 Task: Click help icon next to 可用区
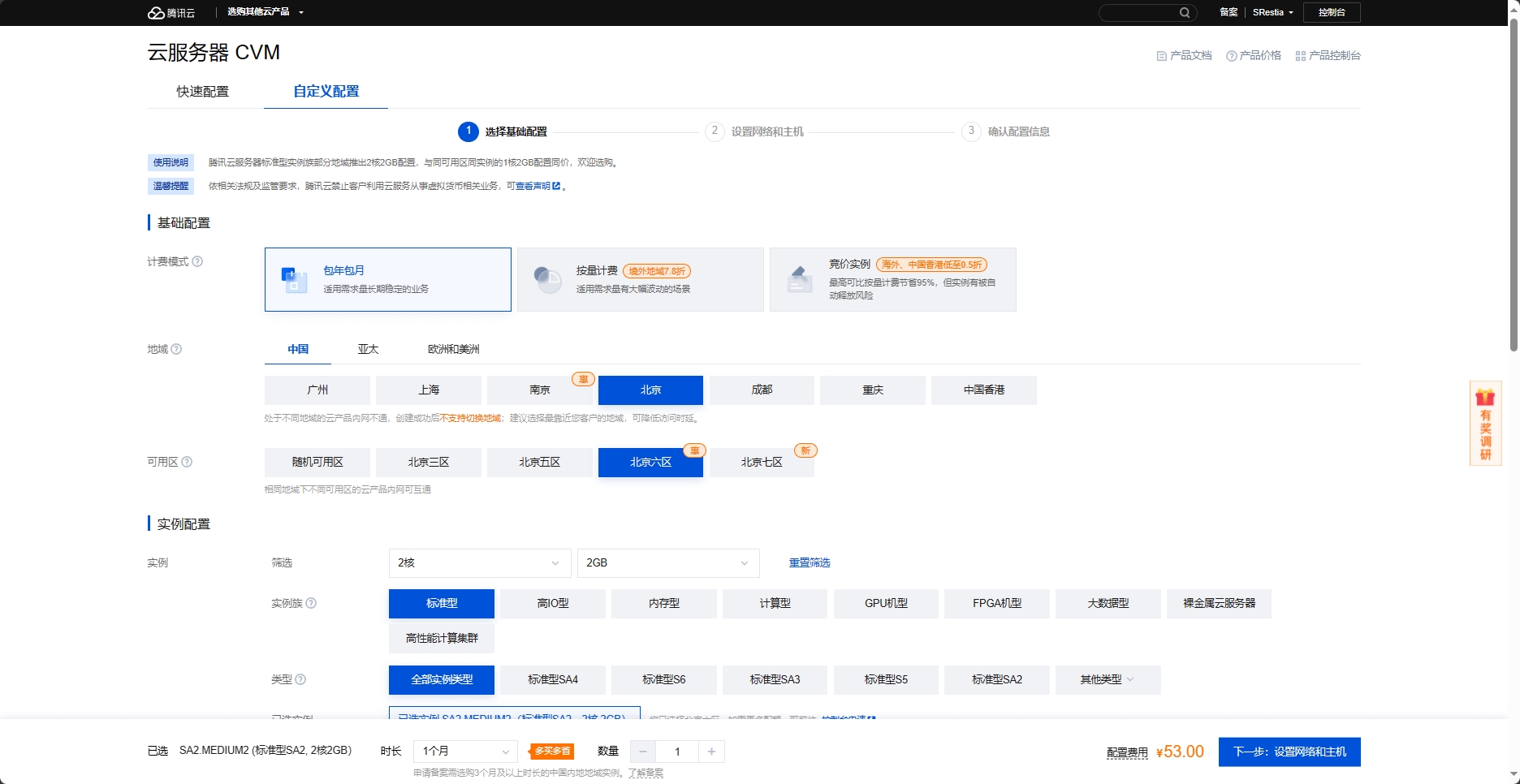tap(187, 462)
